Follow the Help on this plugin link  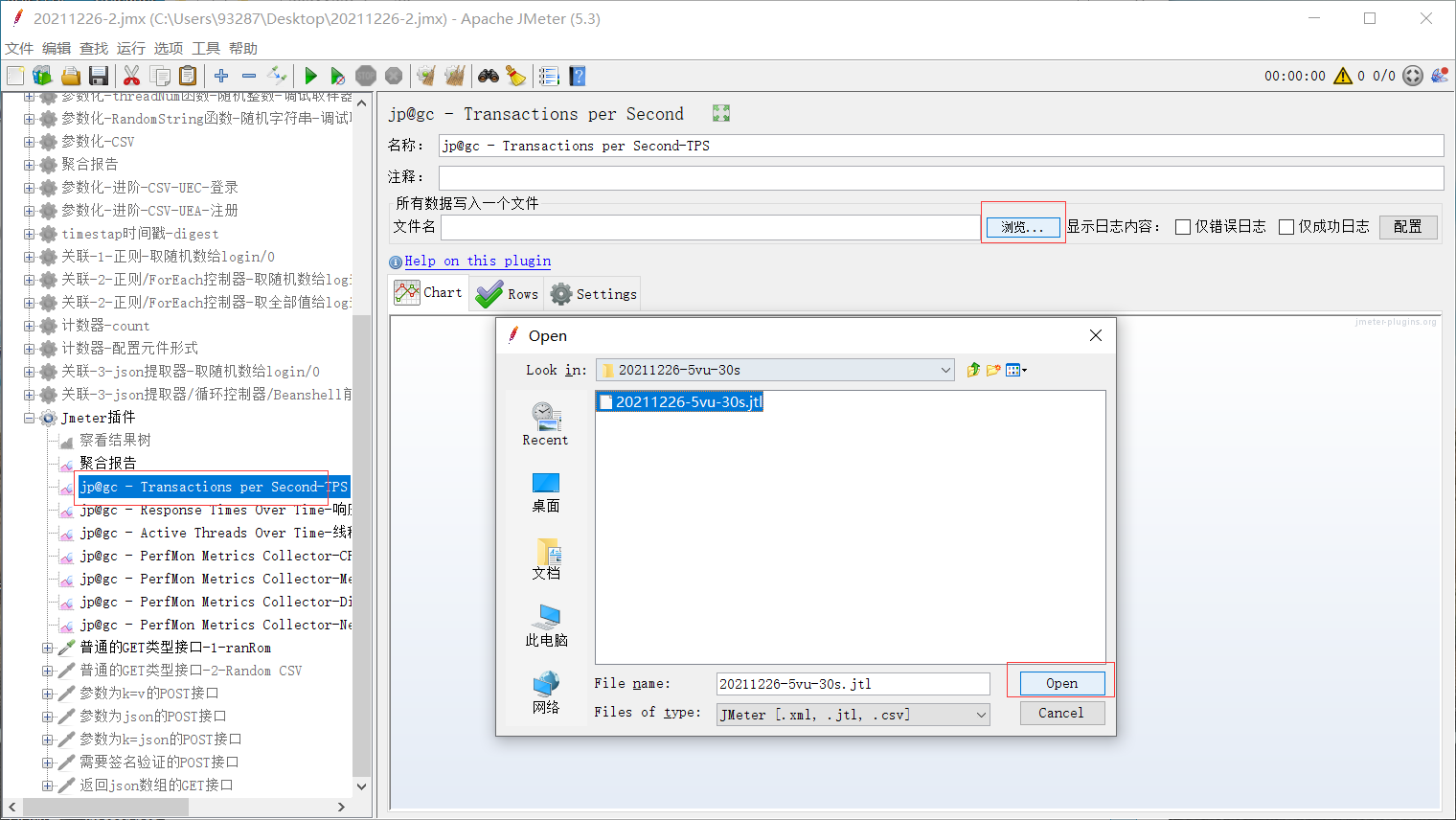(477, 261)
